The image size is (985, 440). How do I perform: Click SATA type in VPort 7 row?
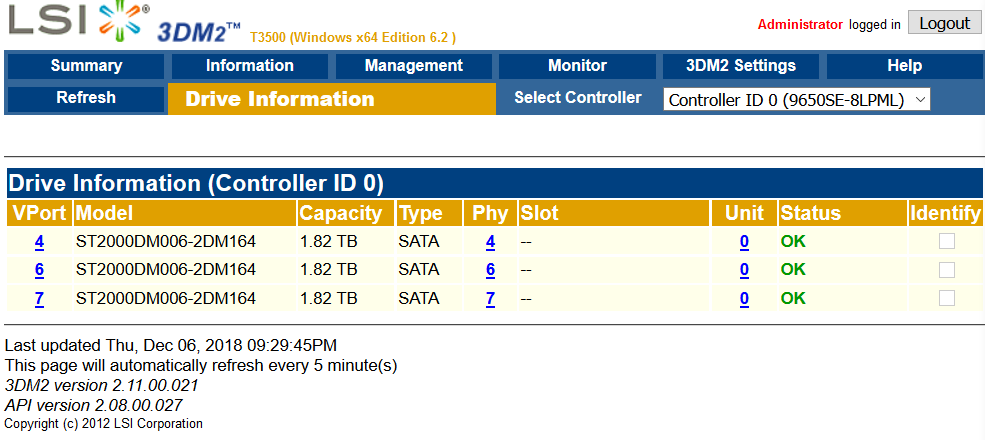(x=419, y=298)
